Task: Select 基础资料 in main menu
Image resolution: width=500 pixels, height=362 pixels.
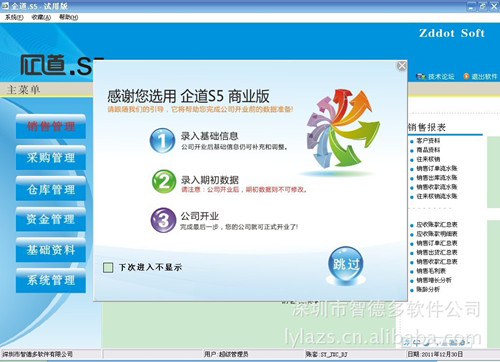Action: (x=51, y=250)
